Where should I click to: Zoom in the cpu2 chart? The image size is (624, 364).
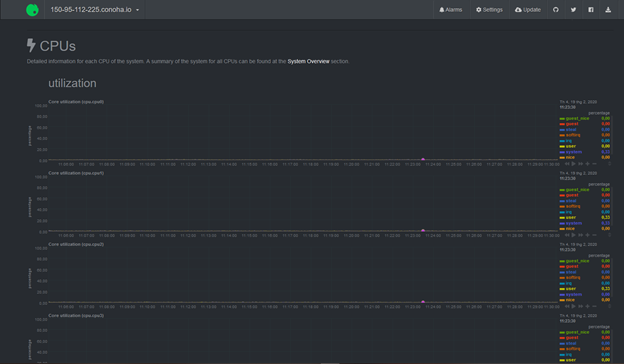point(587,306)
